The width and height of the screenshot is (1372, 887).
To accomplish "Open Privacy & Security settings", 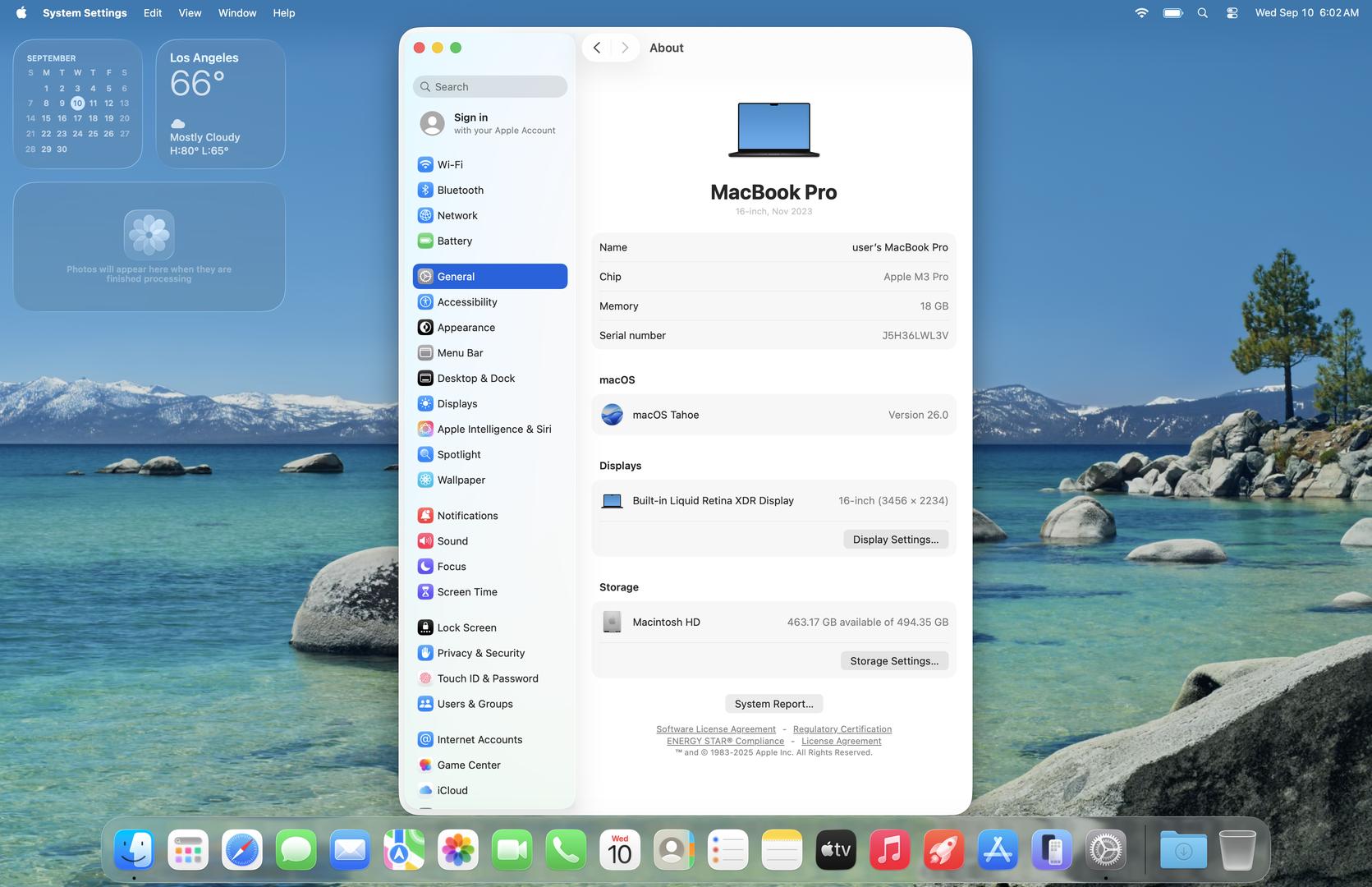I will [490, 653].
